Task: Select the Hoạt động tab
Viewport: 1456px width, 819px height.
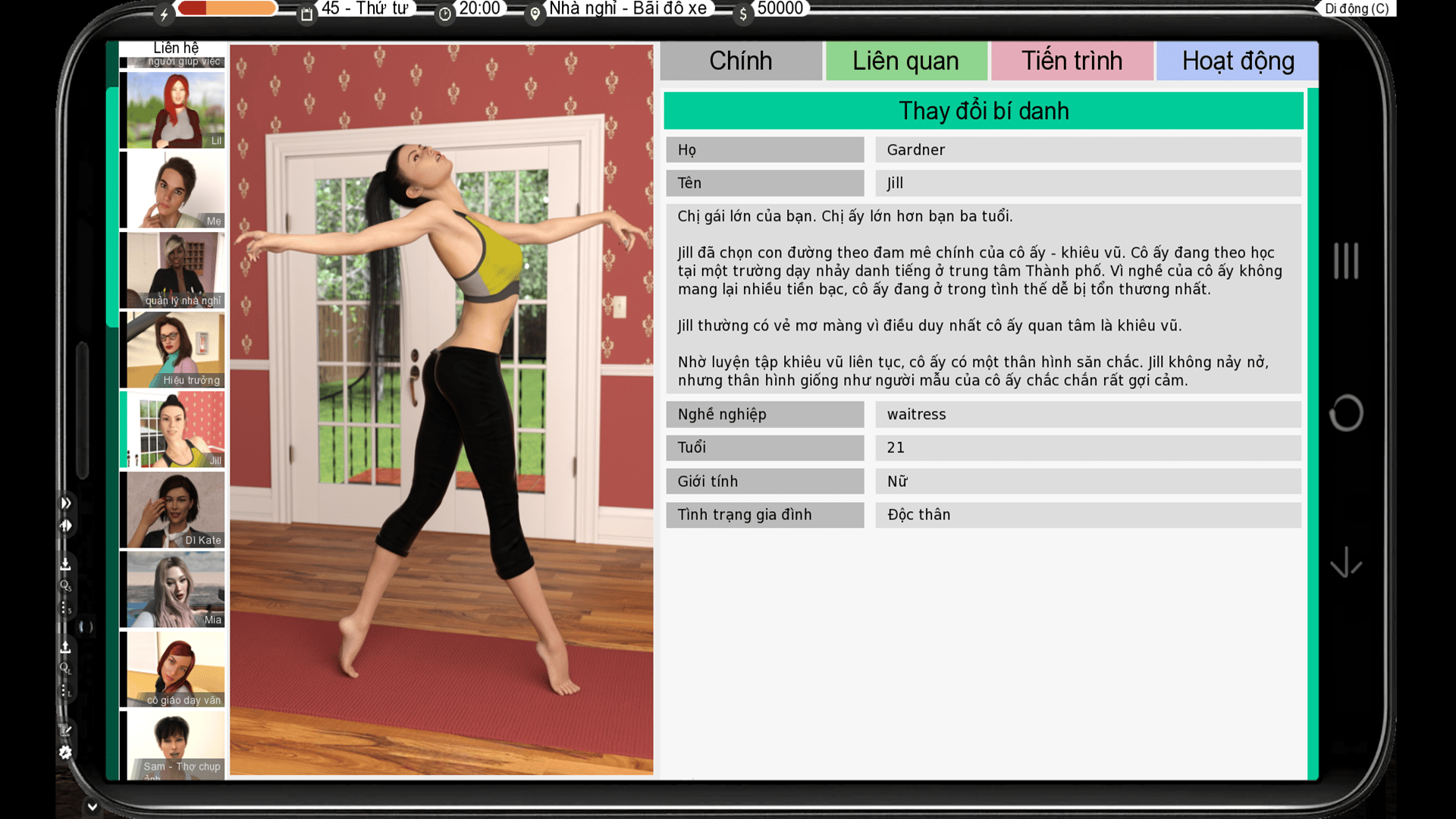Action: [x=1238, y=61]
